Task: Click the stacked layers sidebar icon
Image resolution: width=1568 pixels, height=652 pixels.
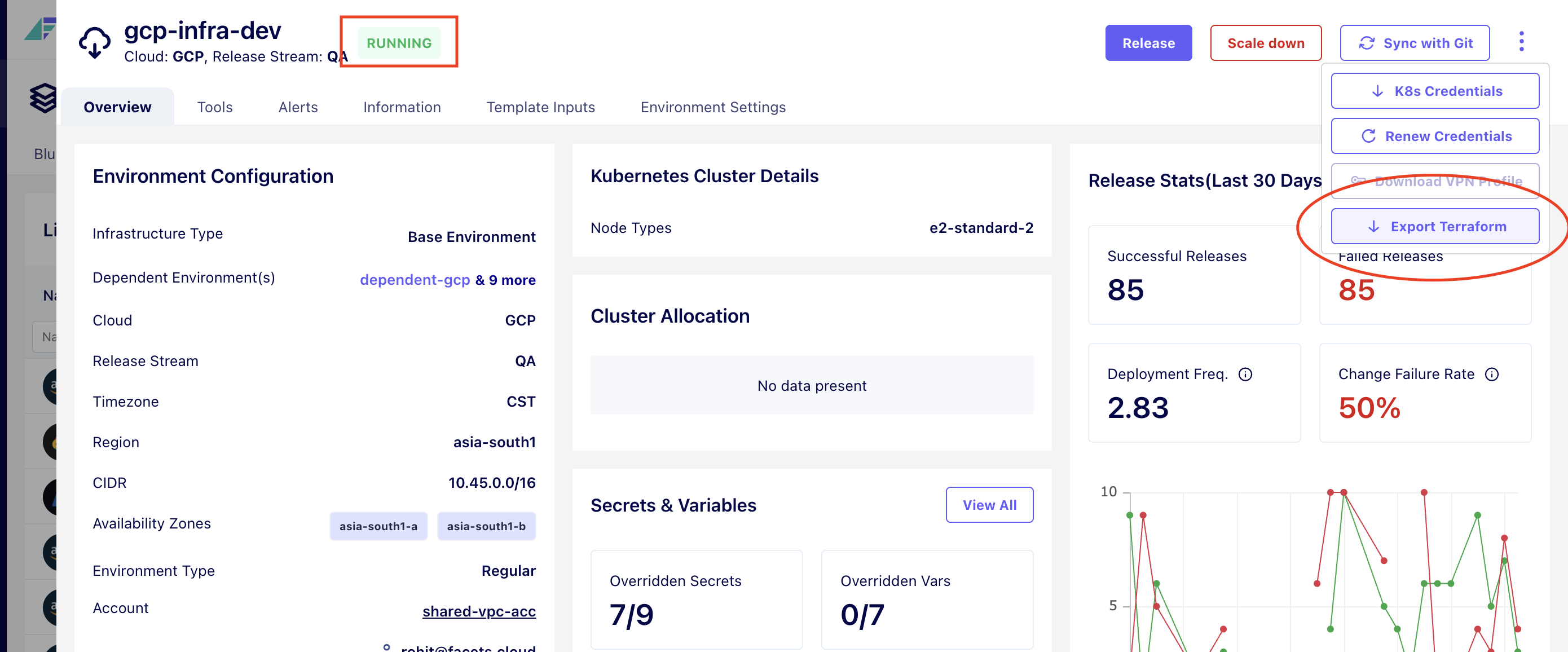Action: 43,98
